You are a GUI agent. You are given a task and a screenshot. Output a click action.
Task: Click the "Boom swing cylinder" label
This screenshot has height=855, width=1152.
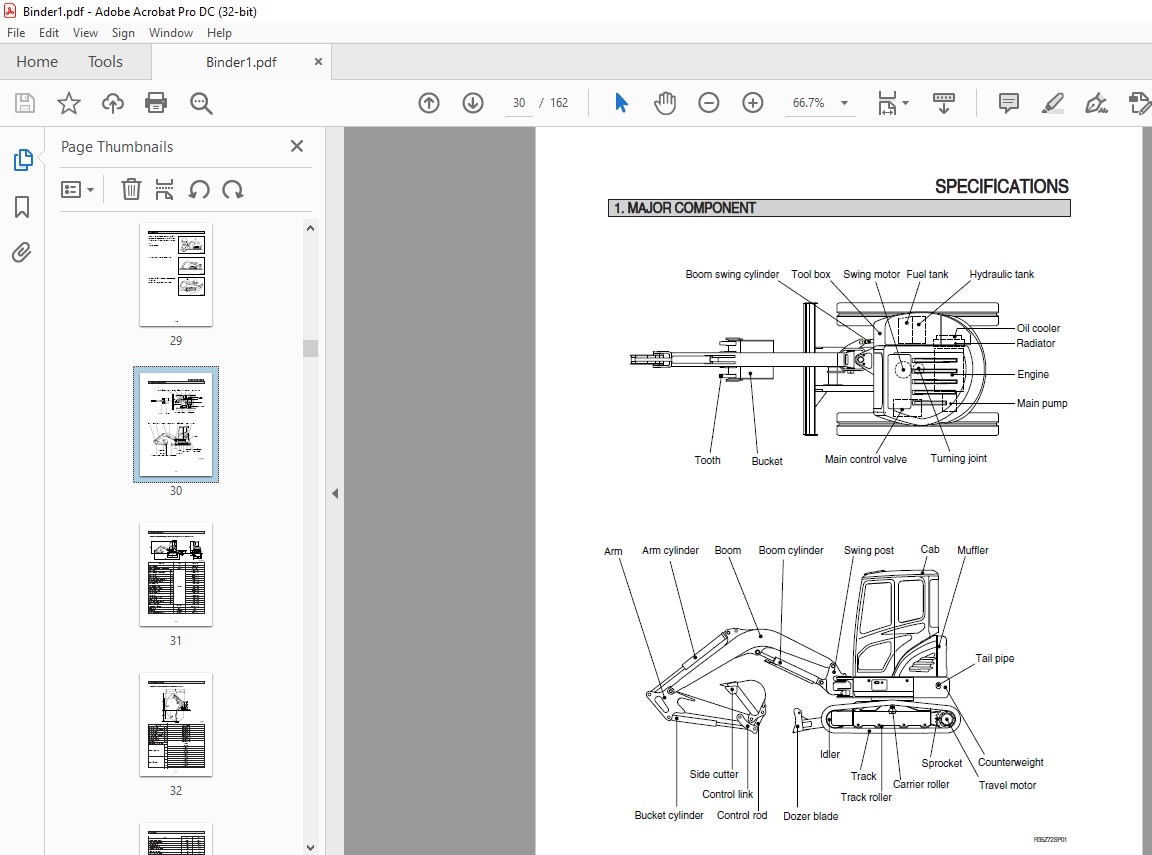click(x=732, y=275)
